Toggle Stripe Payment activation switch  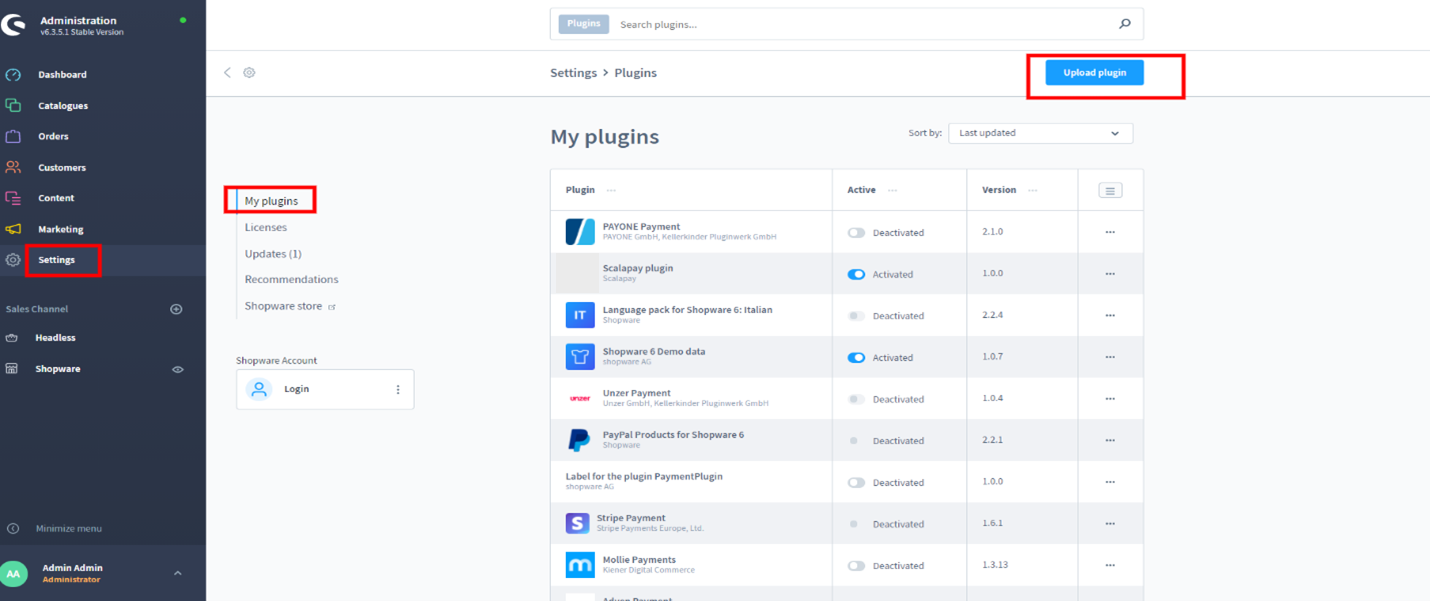click(x=854, y=524)
